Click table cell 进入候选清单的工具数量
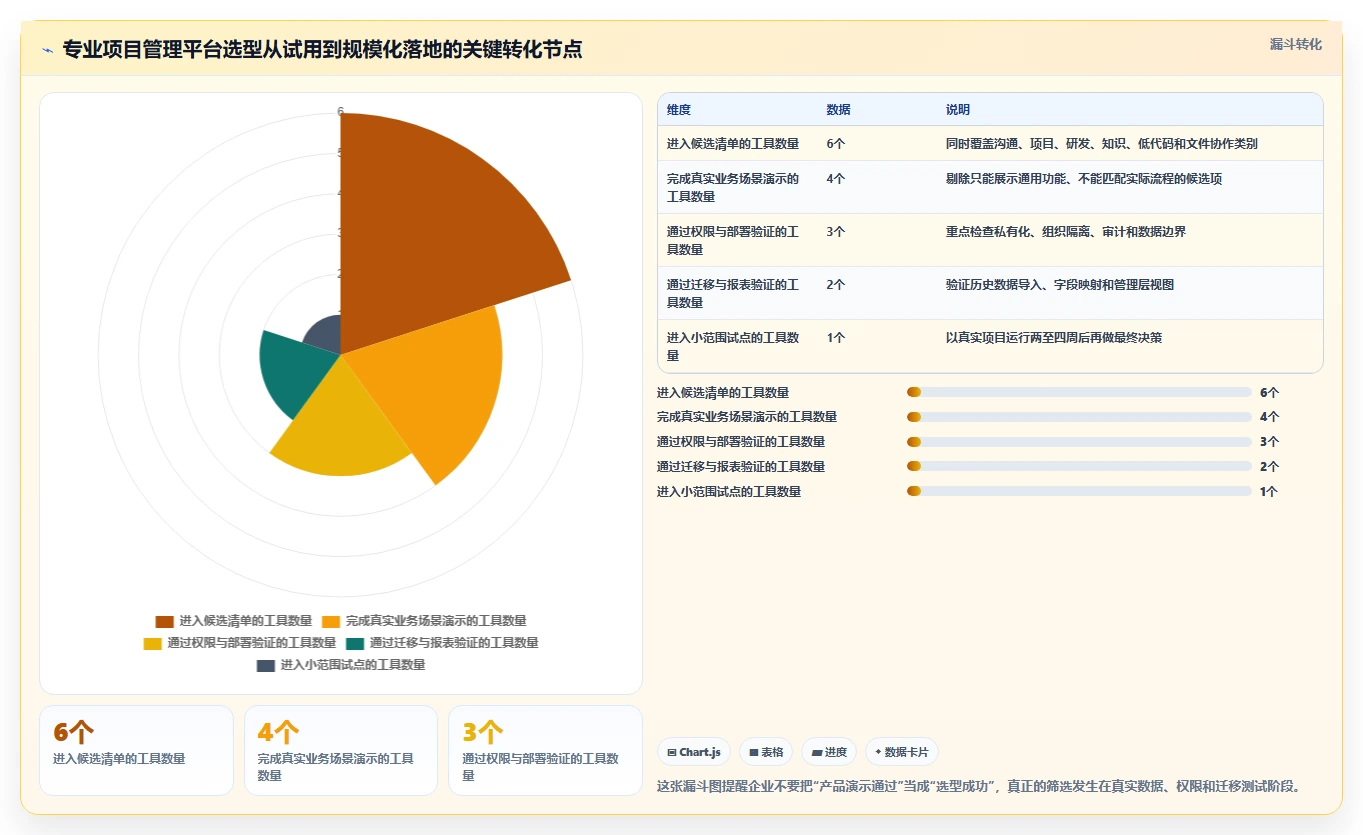 coord(733,144)
